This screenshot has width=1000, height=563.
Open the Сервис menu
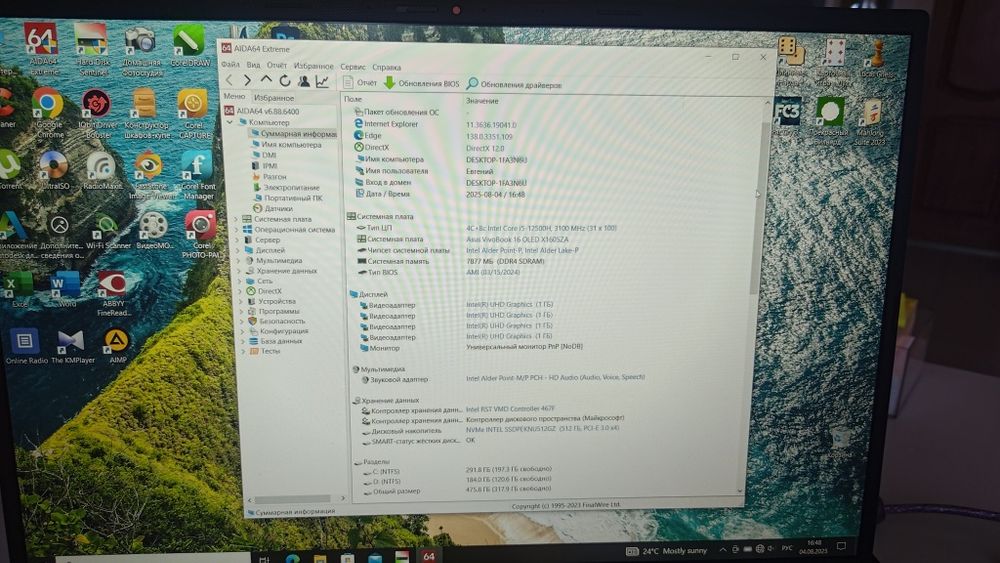pyautogui.click(x=353, y=66)
